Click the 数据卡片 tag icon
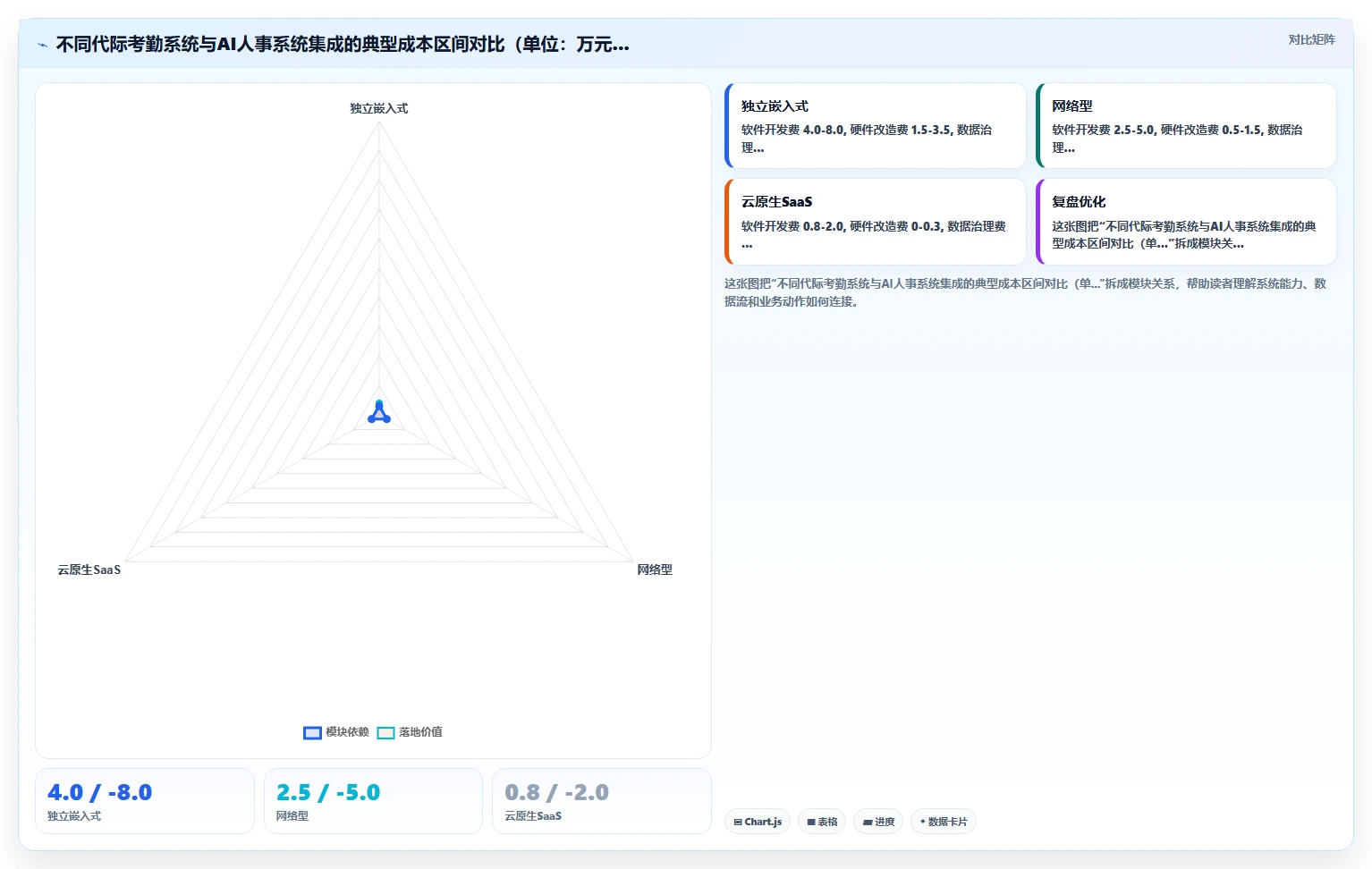 pyautogui.click(x=923, y=822)
